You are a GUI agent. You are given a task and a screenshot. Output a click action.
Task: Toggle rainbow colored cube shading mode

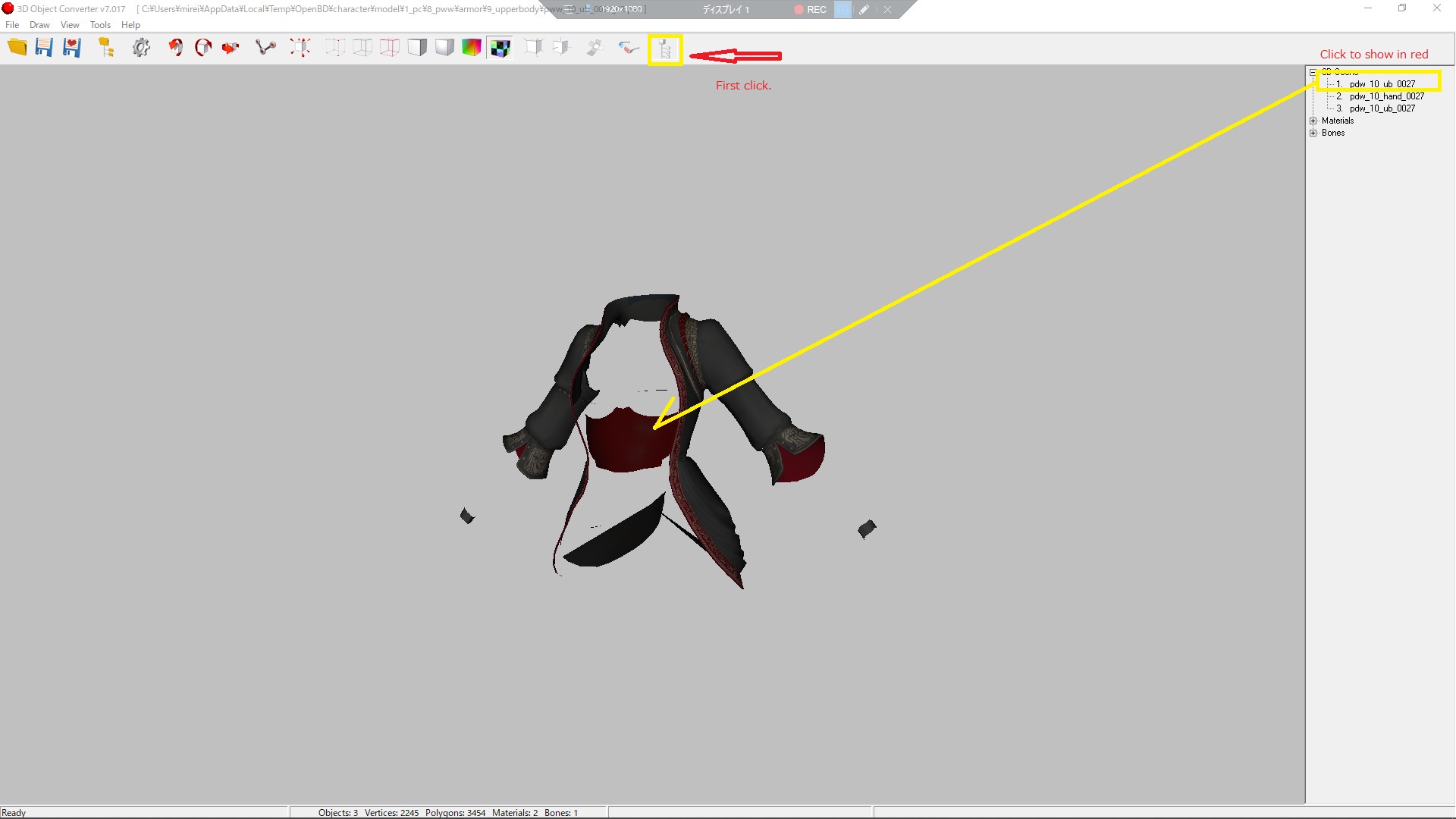(x=472, y=48)
